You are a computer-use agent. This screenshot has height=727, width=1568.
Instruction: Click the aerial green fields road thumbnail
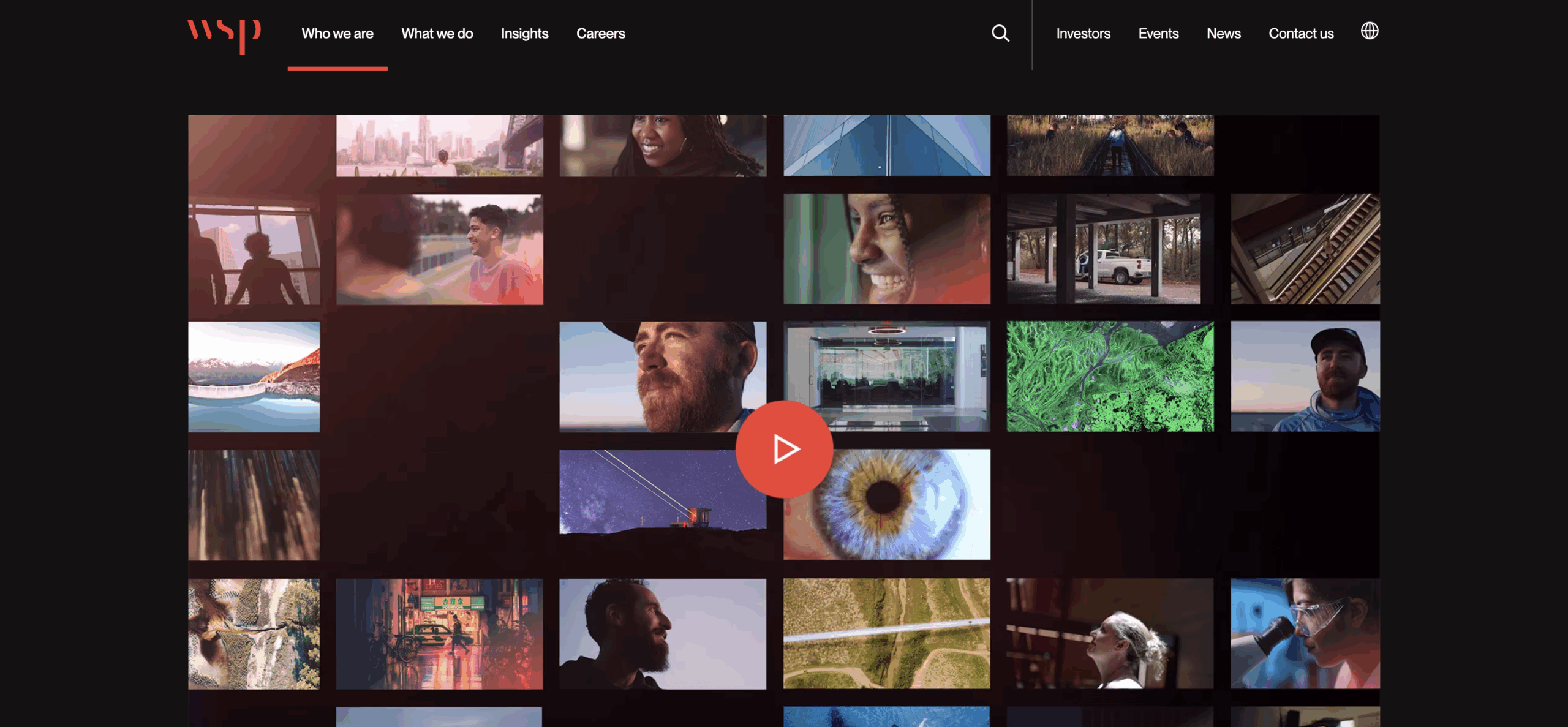pos(887,634)
